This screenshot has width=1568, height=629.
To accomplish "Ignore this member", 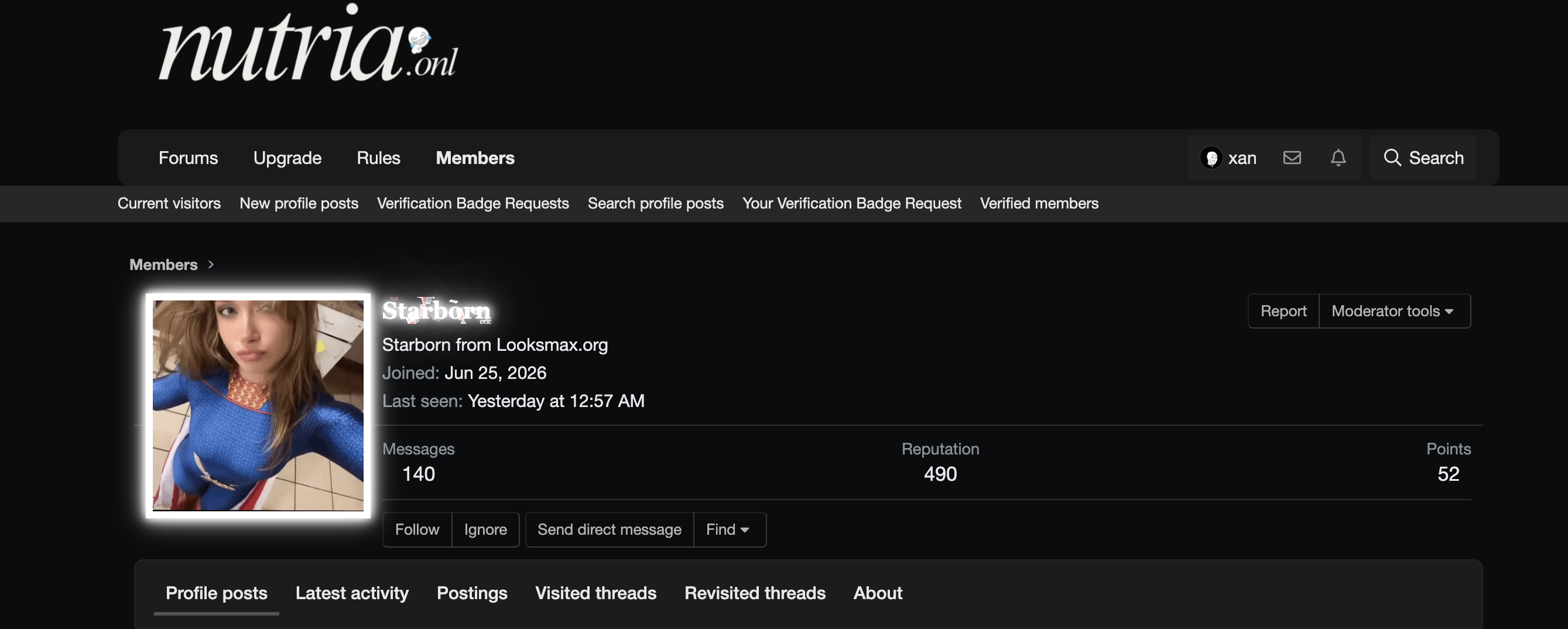I will (485, 530).
